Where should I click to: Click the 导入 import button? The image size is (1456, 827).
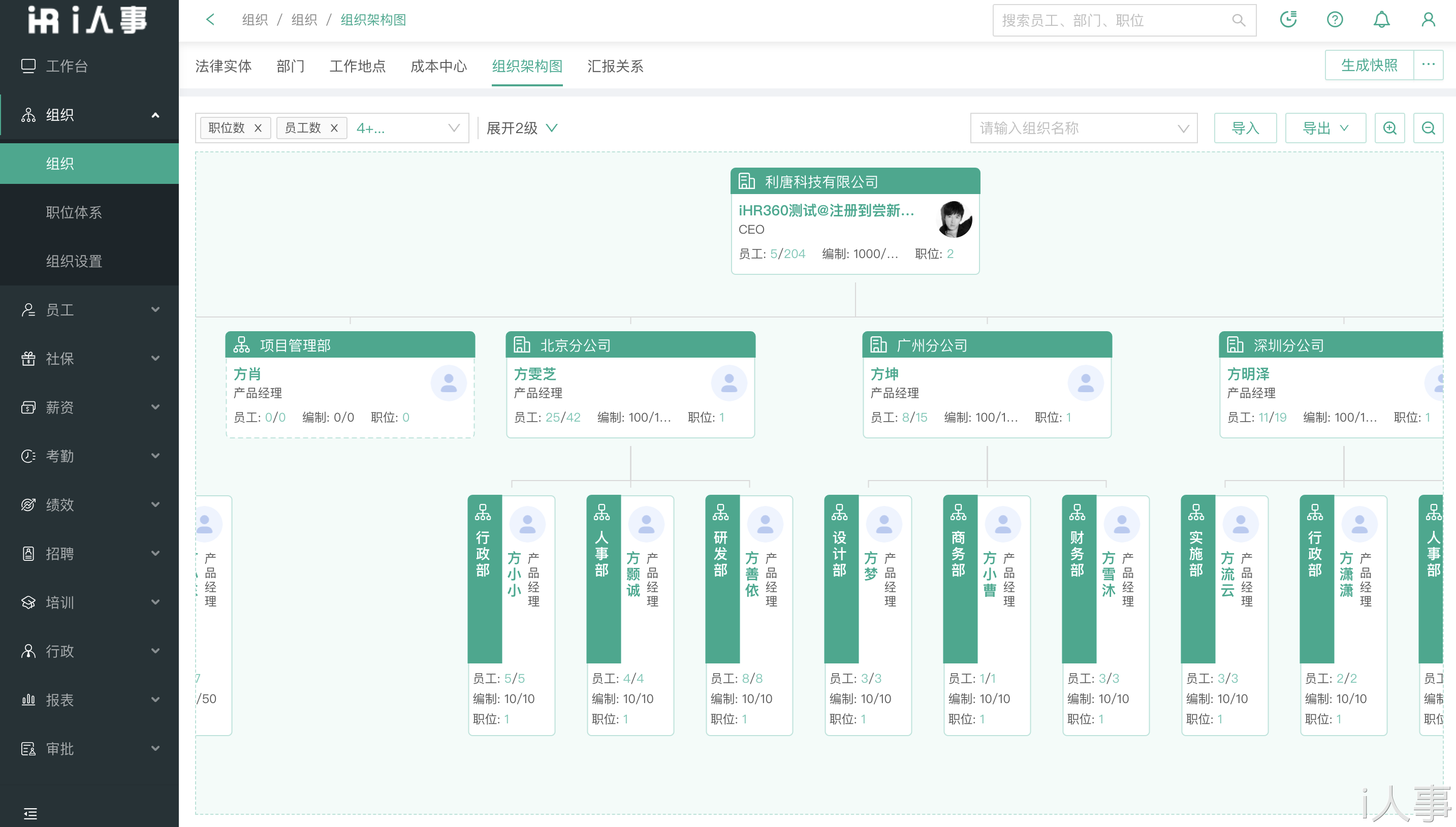pyautogui.click(x=1245, y=128)
